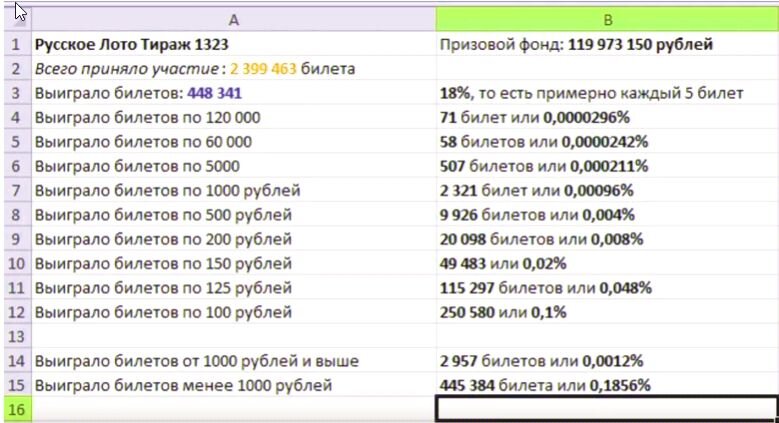Click cell 'Призовой фонд: 119 973 150 рублей'
The image size is (779, 423).
click(607, 44)
